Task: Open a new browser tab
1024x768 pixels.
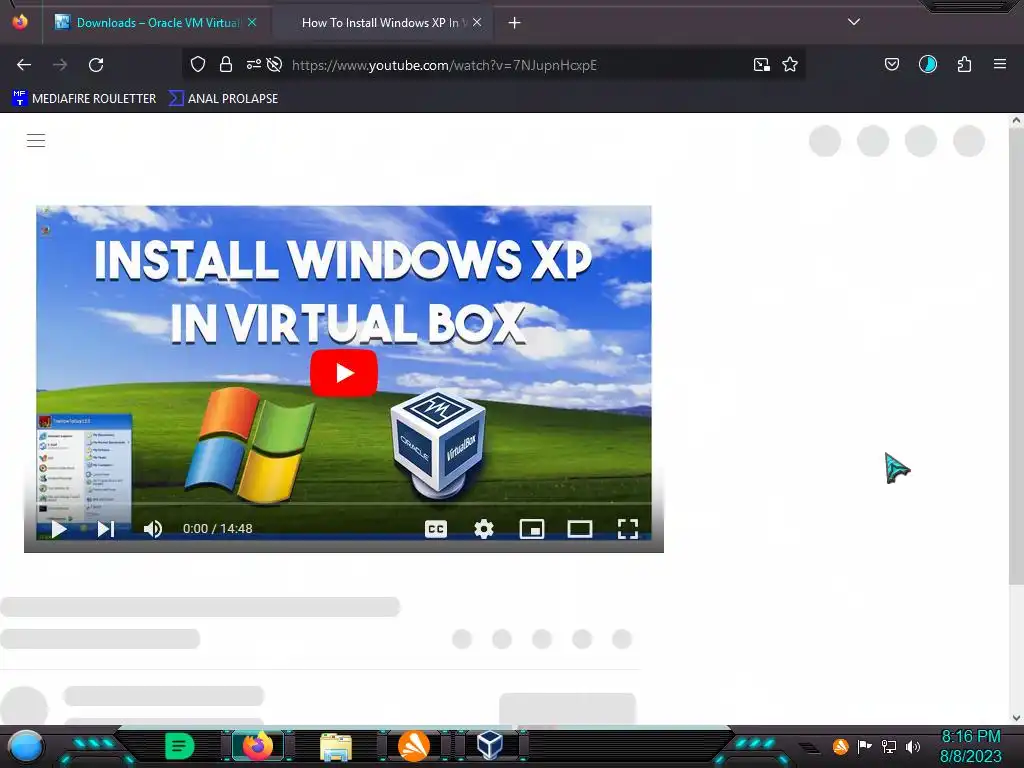Action: pyautogui.click(x=515, y=23)
